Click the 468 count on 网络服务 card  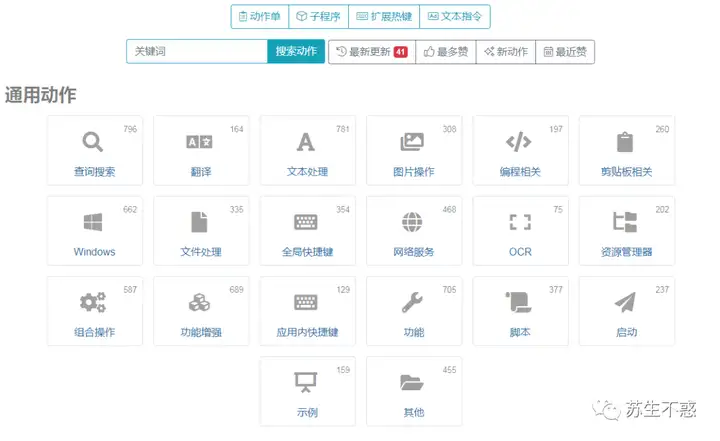pos(450,209)
